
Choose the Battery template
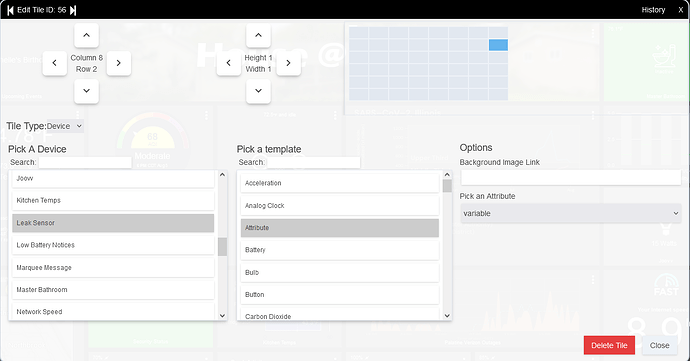tap(340, 250)
